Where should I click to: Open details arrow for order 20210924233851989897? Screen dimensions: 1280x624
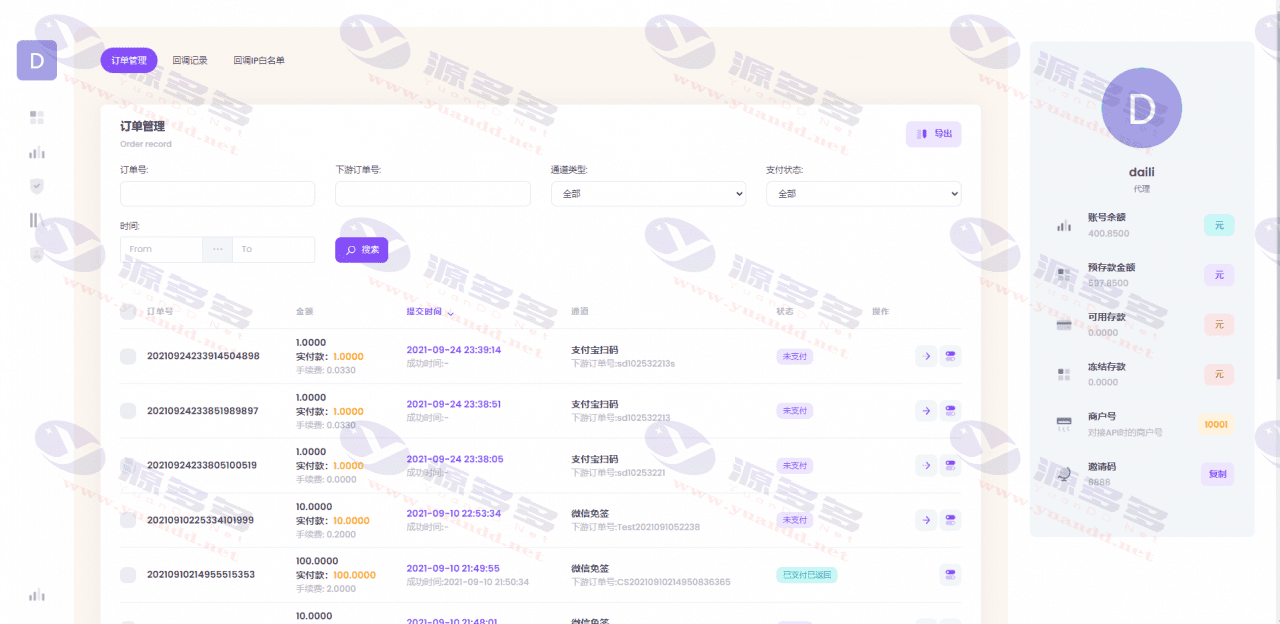point(926,410)
